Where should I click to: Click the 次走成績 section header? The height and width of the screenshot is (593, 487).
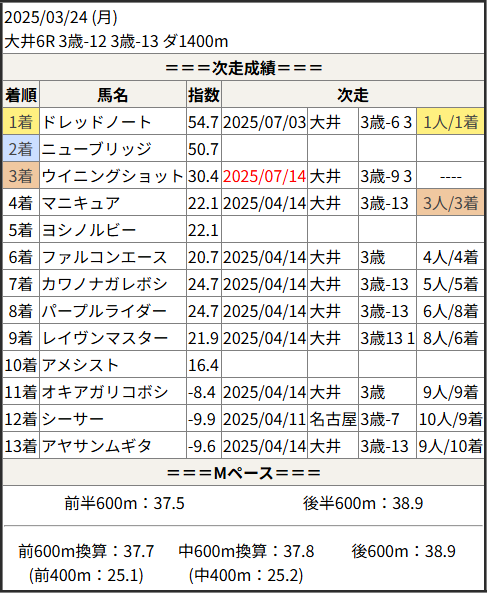click(x=244, y=68)
